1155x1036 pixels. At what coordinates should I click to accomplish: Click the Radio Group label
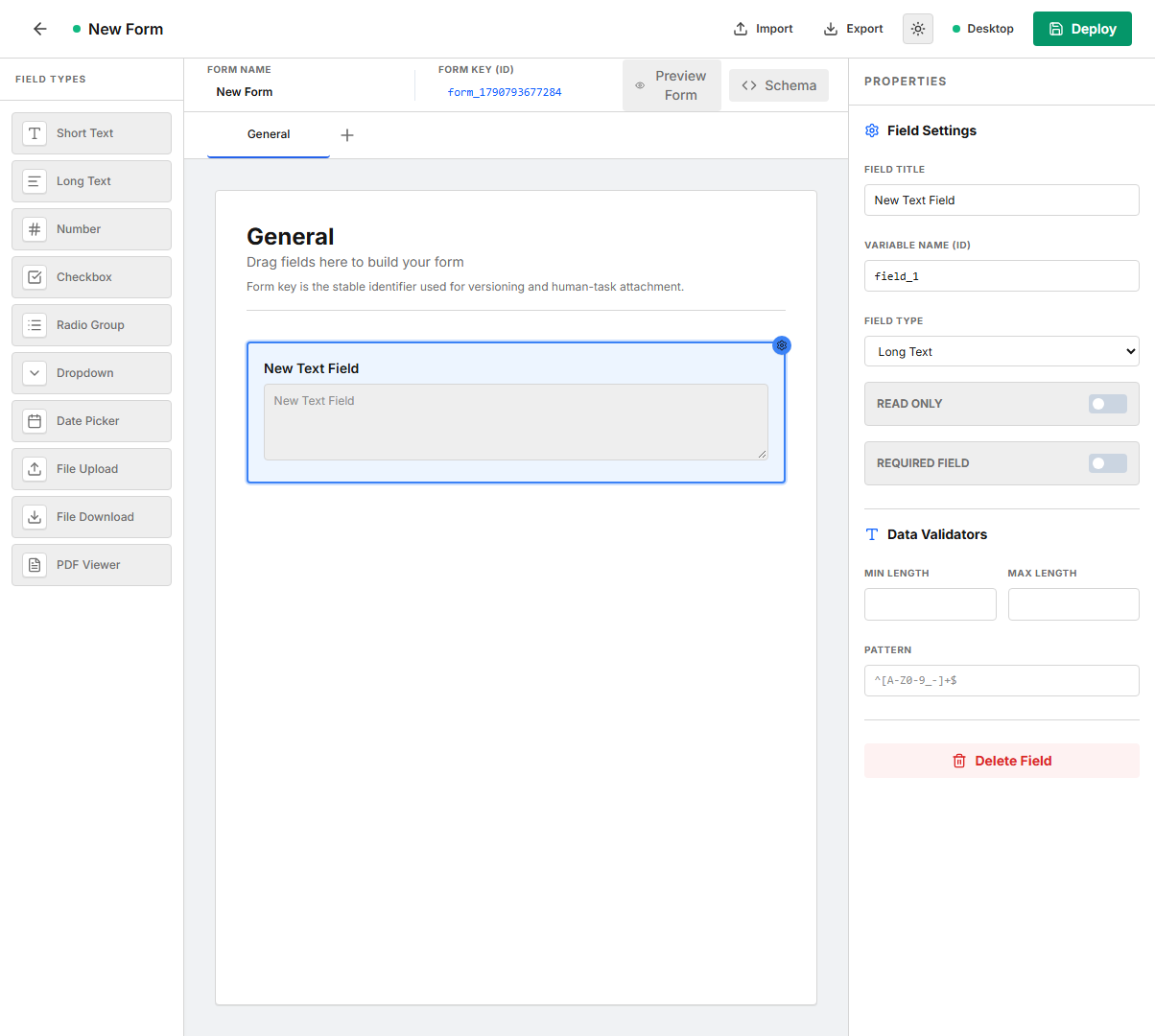click(90, 325)
